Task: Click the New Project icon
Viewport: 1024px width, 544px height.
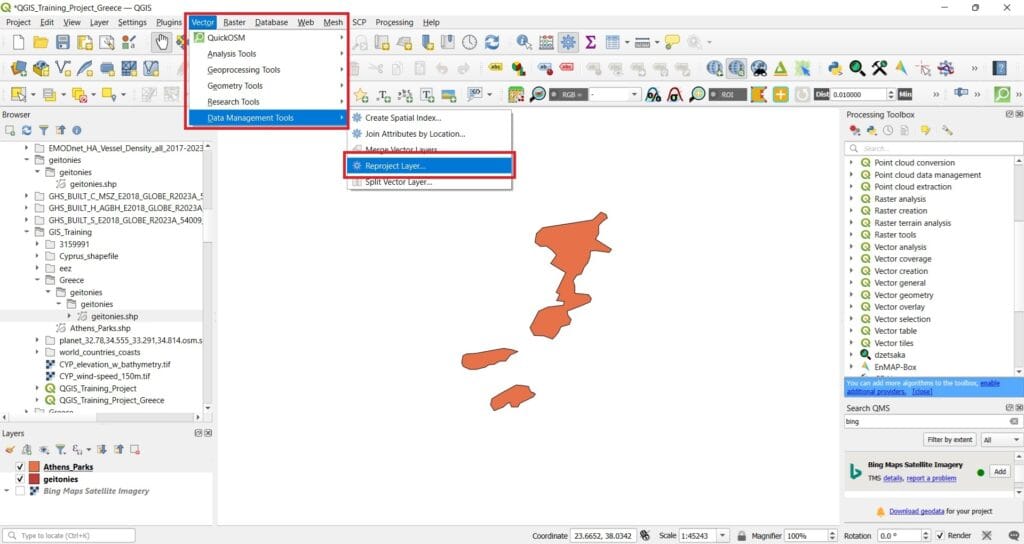Action: pos(18,43)
